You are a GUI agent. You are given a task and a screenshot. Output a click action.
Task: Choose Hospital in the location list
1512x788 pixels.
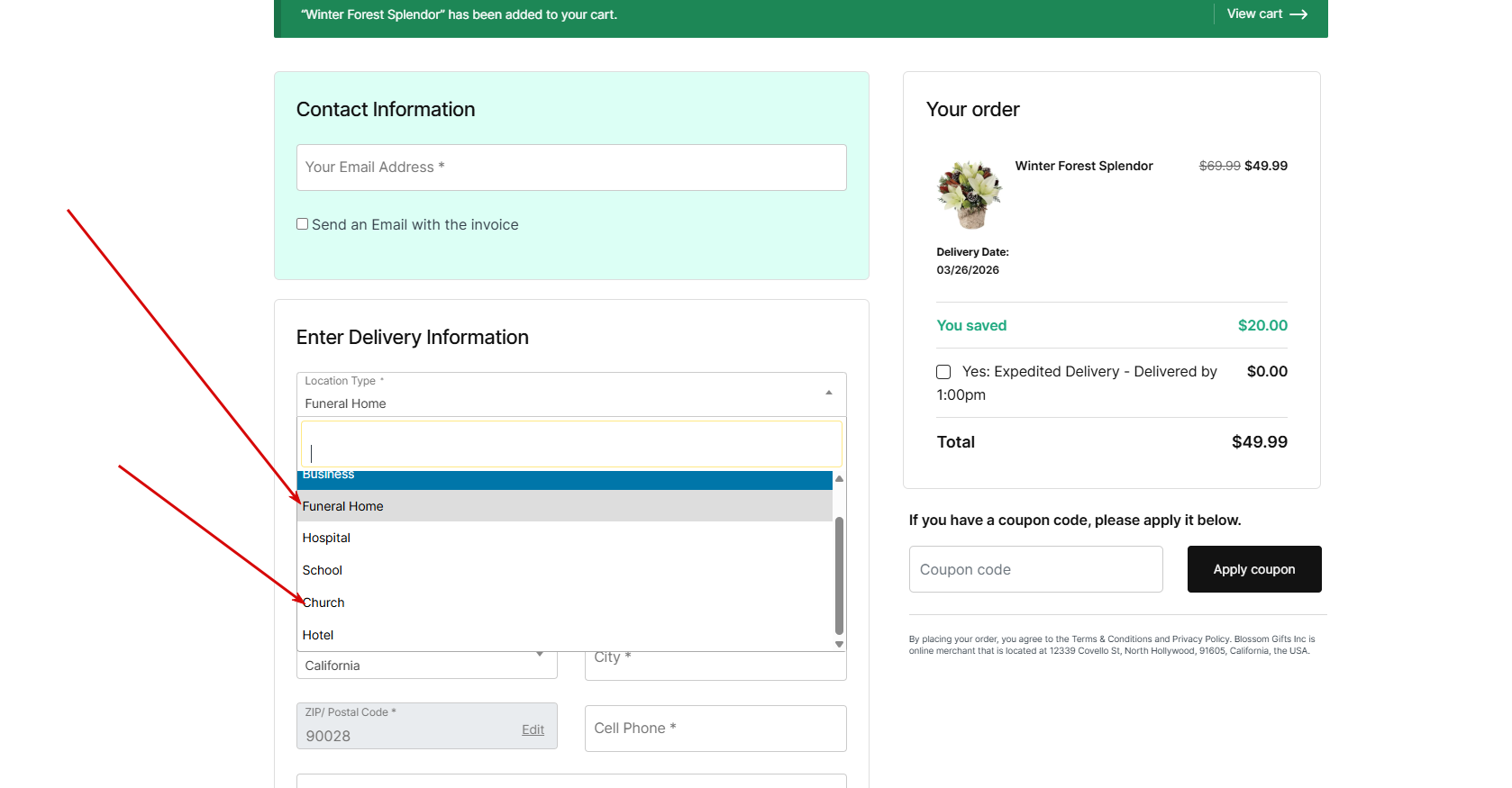pyautogui.click(x=326, y=538)
